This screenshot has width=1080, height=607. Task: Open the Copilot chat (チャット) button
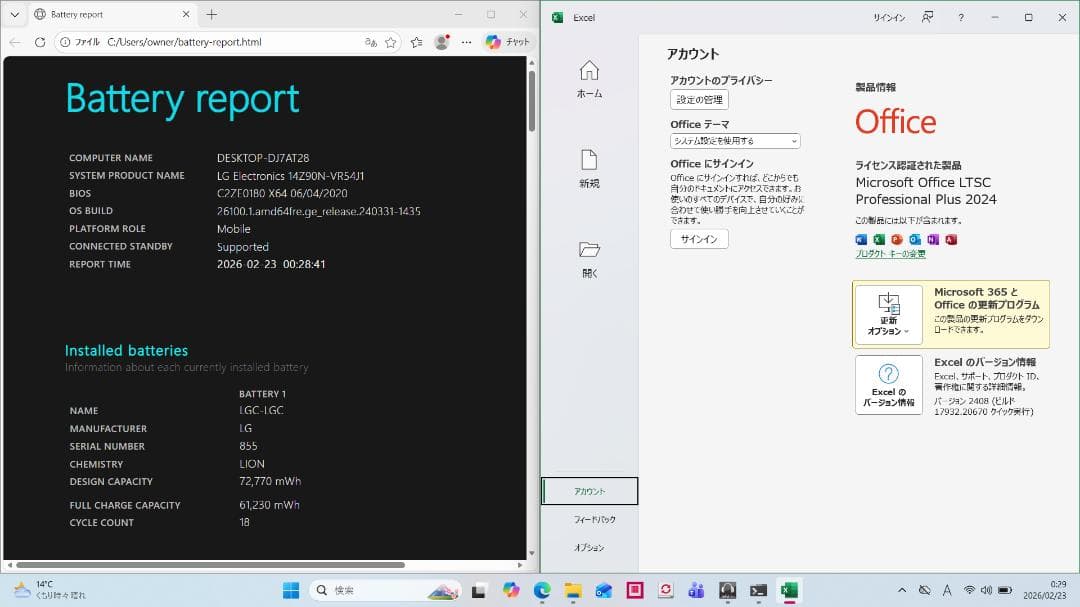tap(508, 42)
